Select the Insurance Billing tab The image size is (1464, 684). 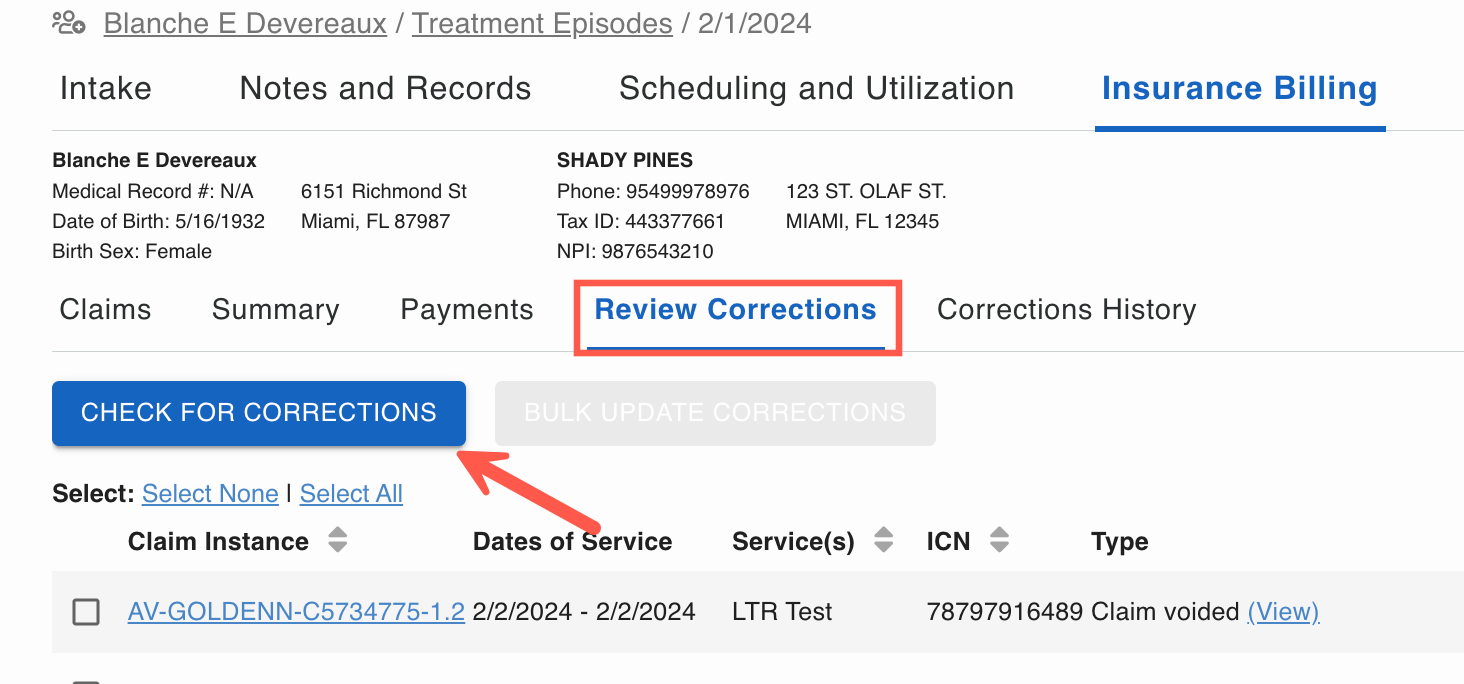coord(1240,89)
